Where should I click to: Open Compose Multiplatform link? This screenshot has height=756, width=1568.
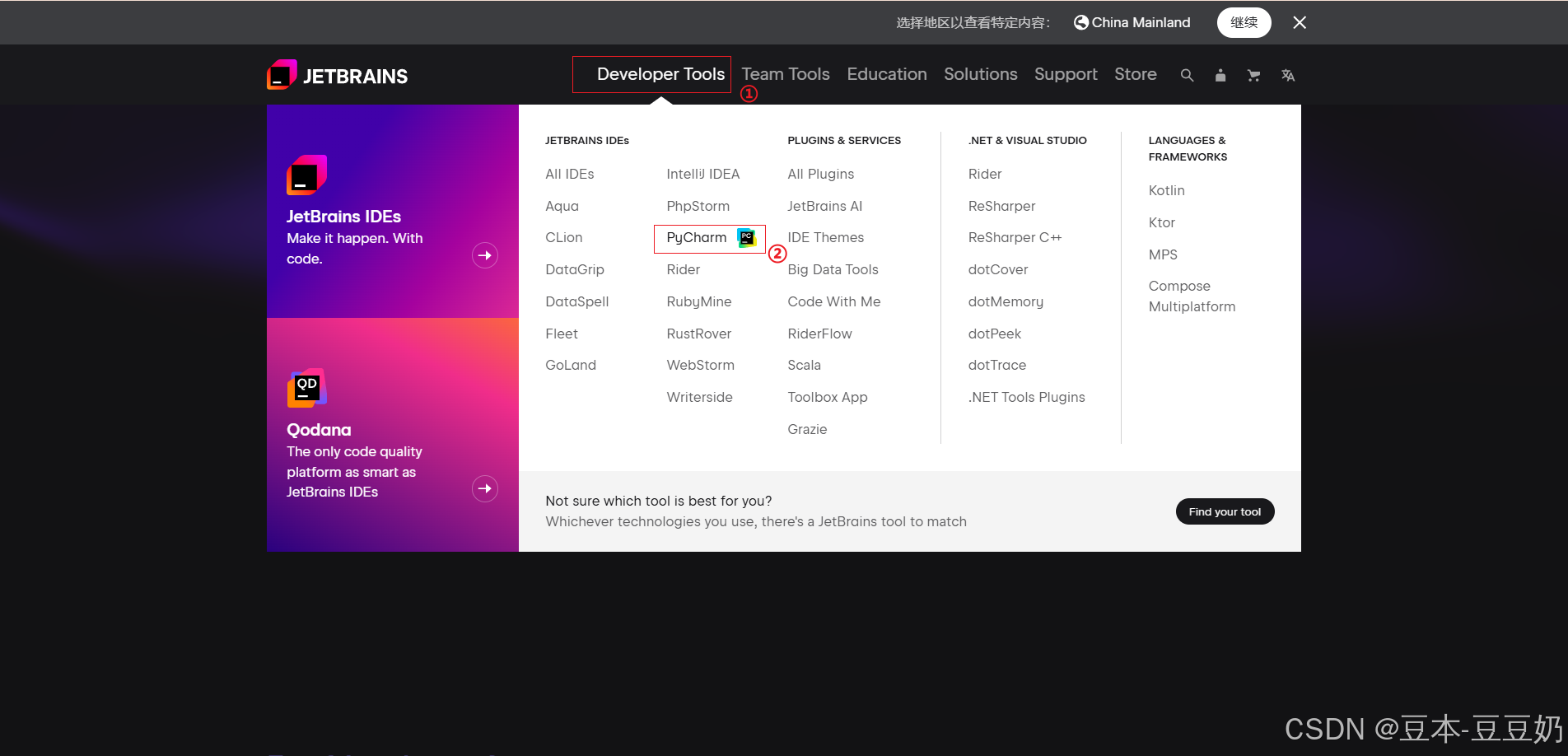[x=1192, y=296]
